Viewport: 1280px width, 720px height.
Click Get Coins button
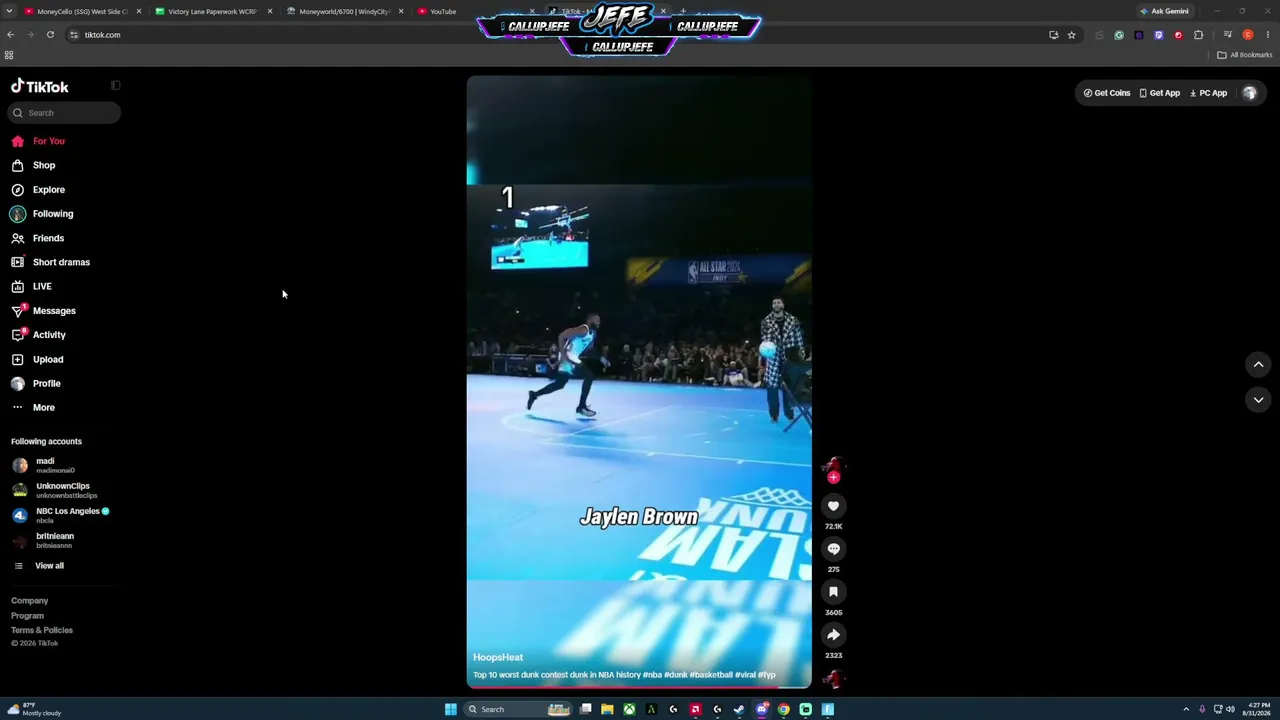[1106, 93]
